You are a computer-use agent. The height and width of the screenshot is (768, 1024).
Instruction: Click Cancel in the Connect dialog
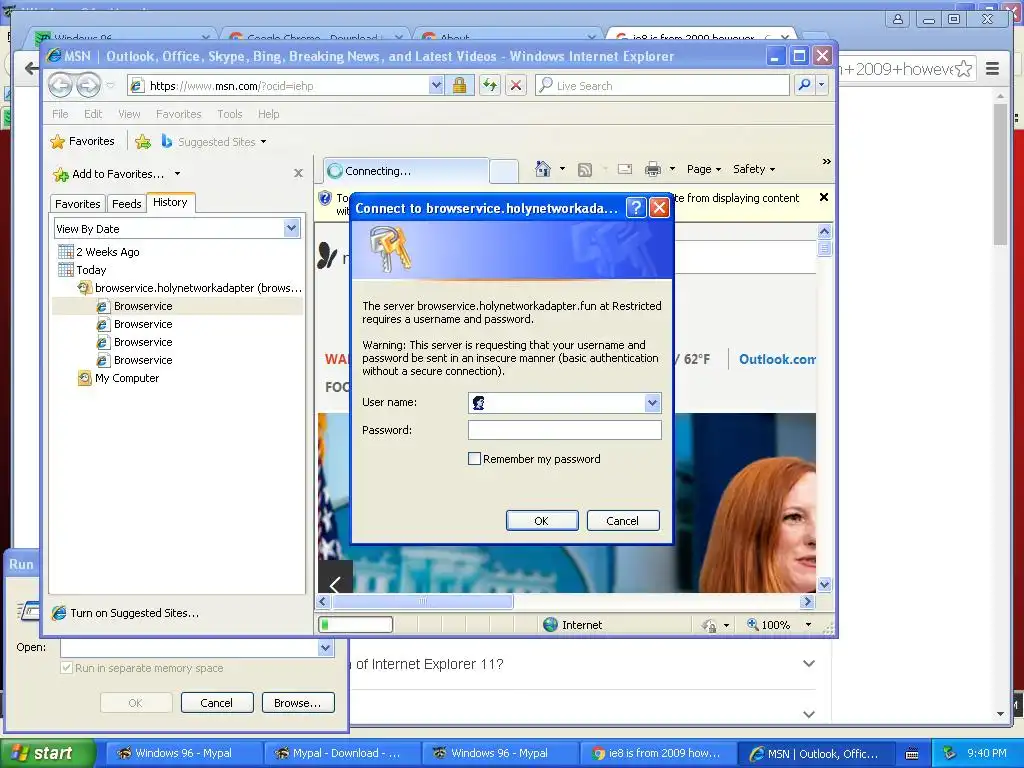coord(623,520)
